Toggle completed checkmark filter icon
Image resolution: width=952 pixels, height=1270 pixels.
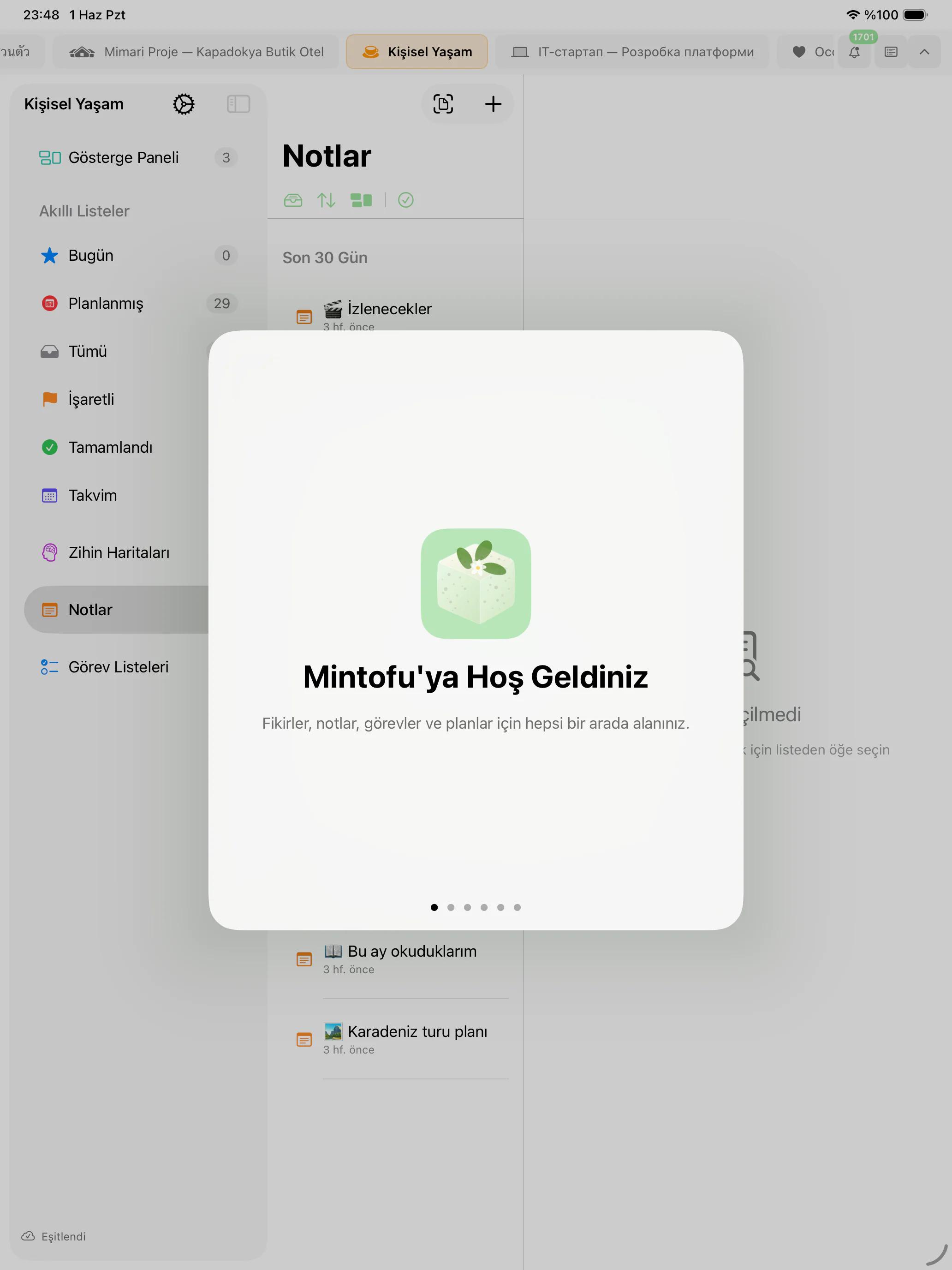pyautogui.click(x=406, y=200)
